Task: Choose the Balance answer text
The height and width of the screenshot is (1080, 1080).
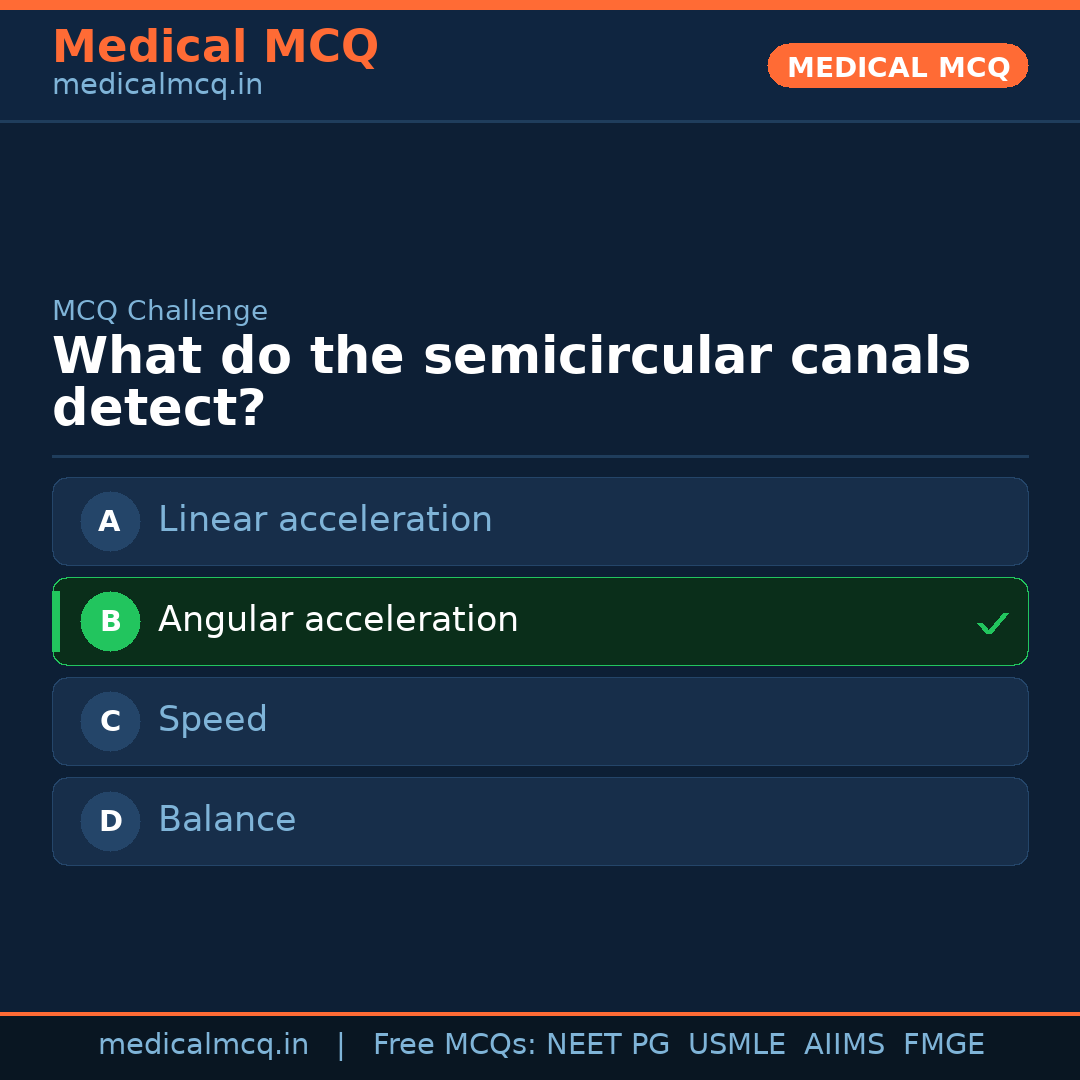Action: tap(227, 820)
